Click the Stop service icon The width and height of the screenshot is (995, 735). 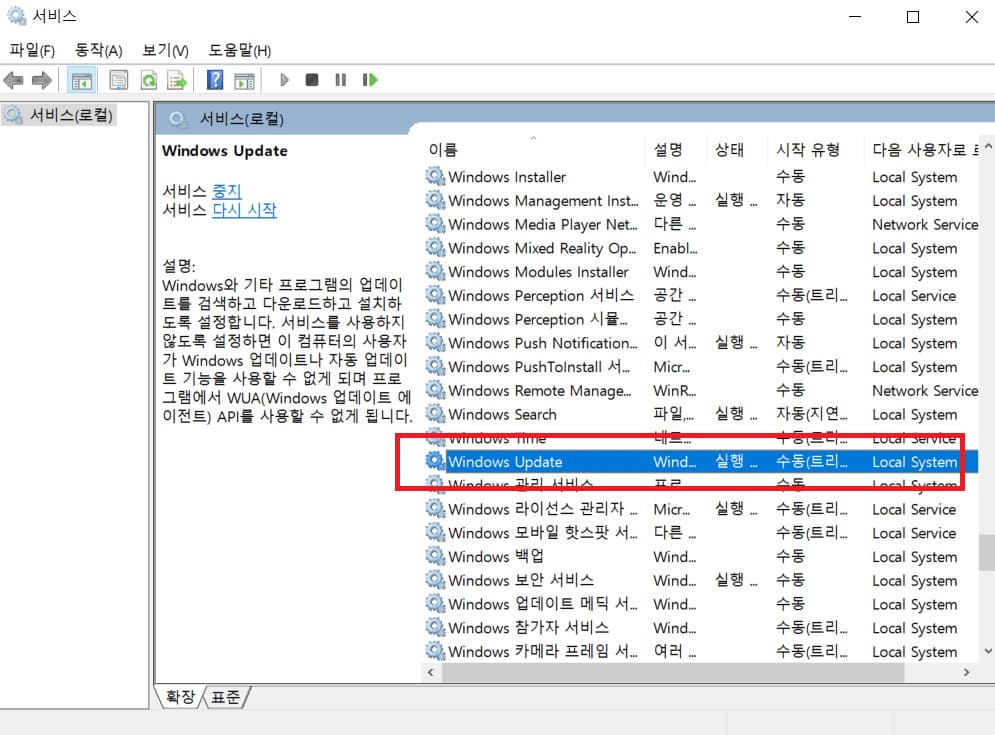coord(312,80)
